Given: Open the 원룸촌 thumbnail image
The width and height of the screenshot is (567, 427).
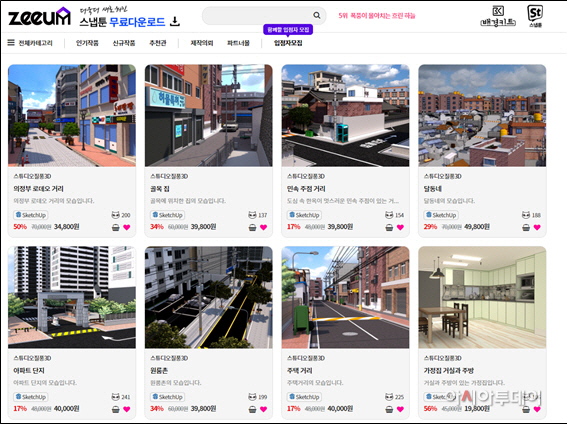Looking at the screenshot, I should click(209, 297).
